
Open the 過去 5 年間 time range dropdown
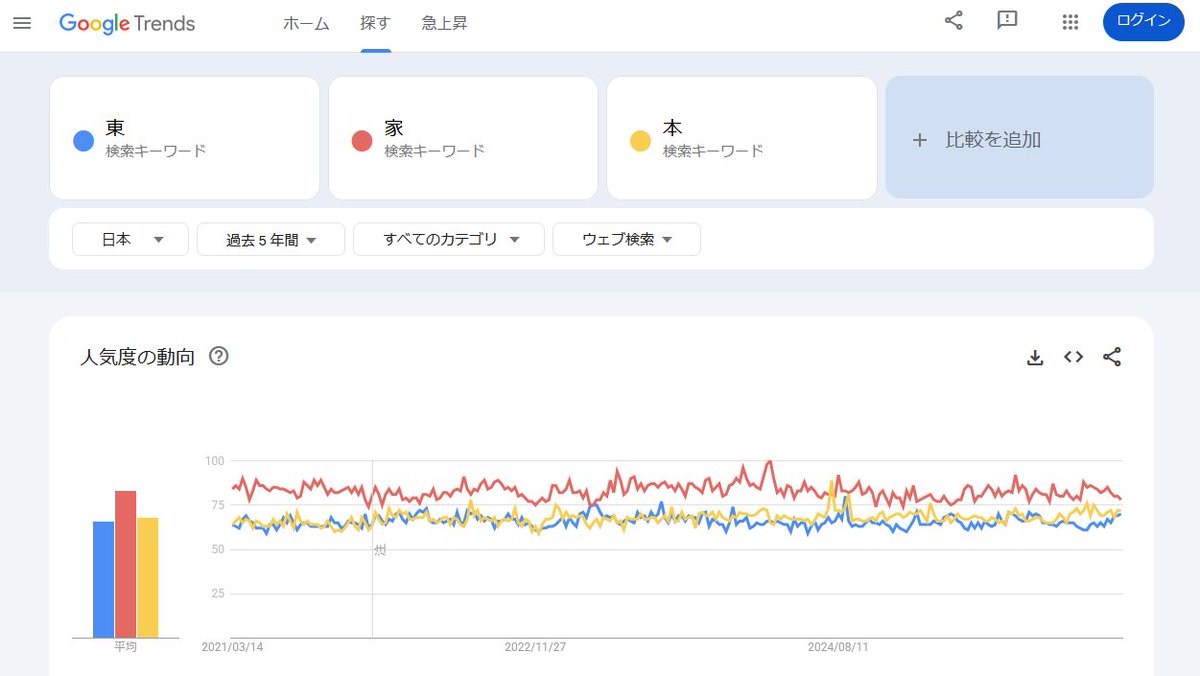(271, 240)
